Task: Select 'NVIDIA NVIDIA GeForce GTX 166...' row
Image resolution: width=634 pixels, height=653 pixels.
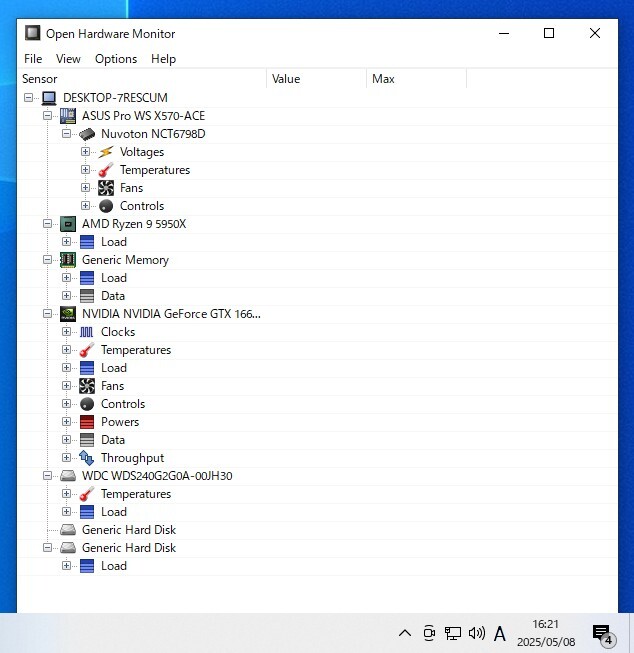Action: (317, 314)
